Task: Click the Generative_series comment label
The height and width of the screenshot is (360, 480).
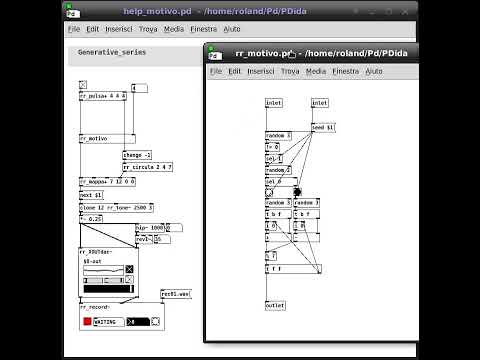Action: point(112,52)
